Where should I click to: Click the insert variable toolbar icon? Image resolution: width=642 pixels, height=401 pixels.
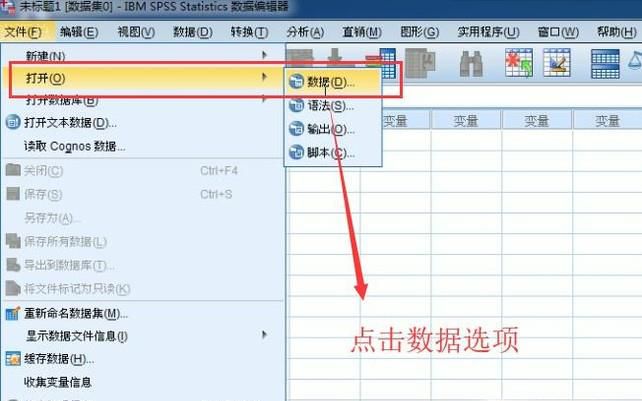(557, 63)
